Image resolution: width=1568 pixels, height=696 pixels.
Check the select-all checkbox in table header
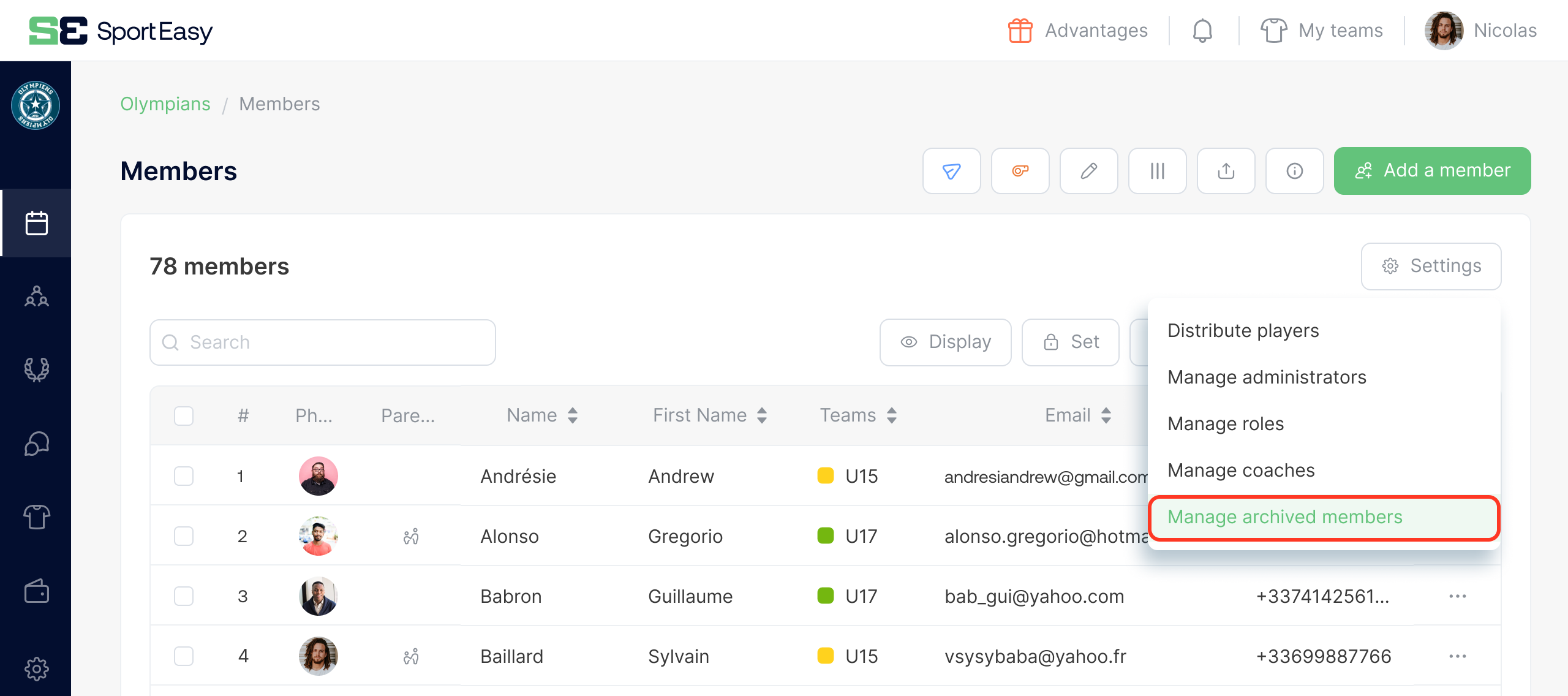tap(183, 415)
